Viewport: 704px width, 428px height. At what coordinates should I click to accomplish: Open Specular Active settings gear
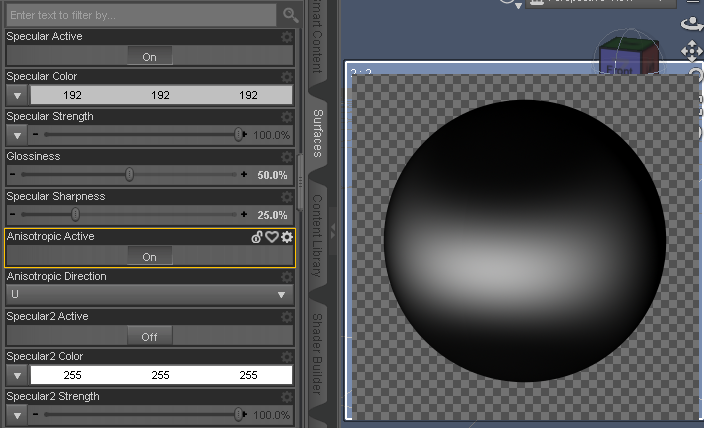tap(286, 36)
